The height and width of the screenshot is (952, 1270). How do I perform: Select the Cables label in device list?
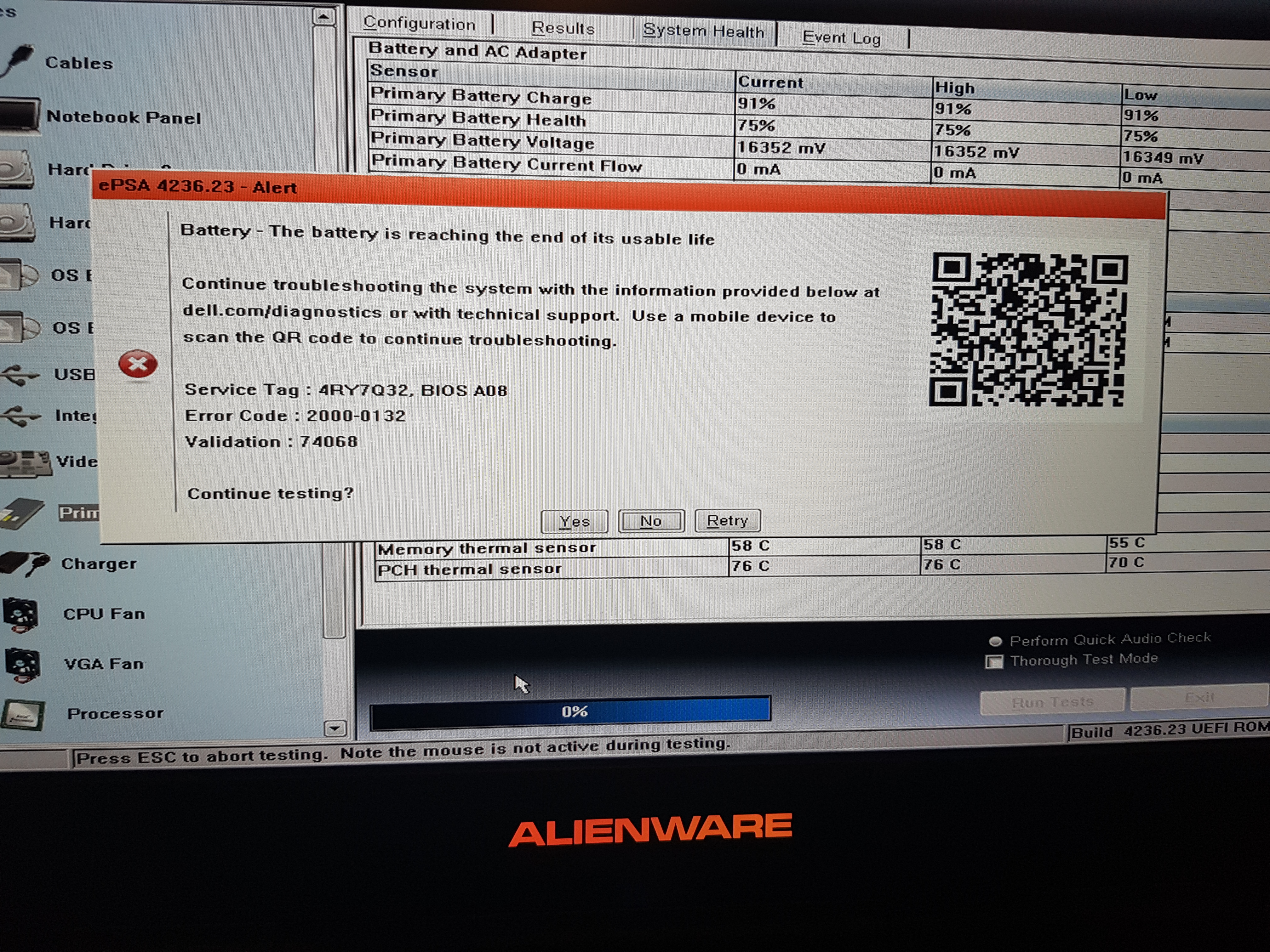[79, 63]
